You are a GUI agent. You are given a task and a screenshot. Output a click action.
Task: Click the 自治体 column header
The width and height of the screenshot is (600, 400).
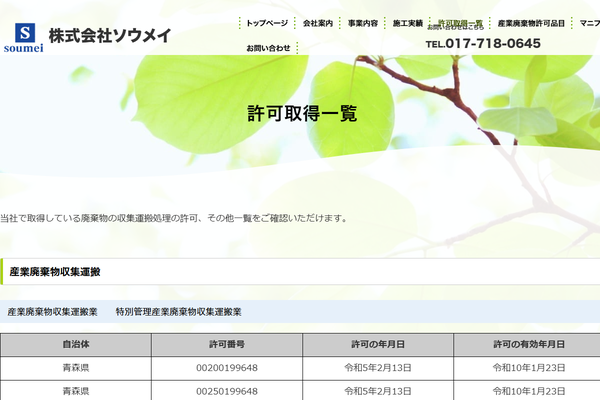click(76, 344)
